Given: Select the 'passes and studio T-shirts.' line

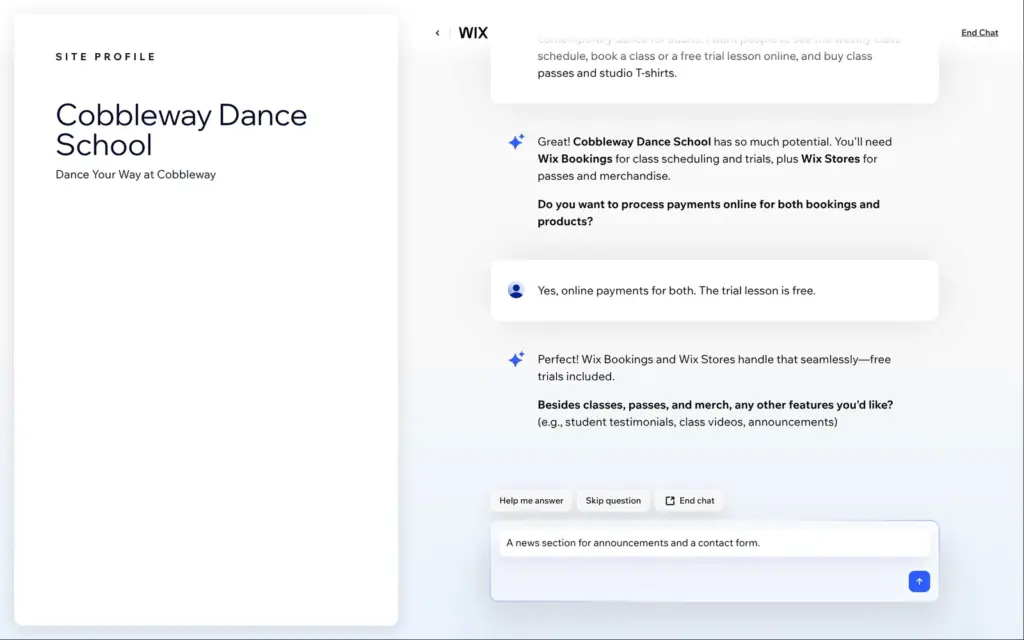Looking at the screenshot, I should click(607, 73).
